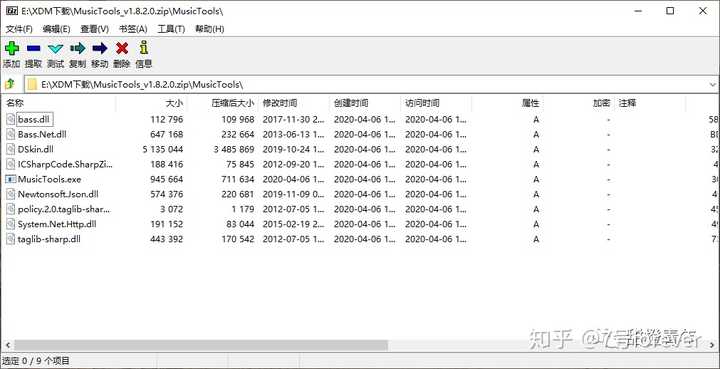
Task: Click the Extract (提取) minus icon
Action: pyautogui.click(x=34, y=48)
